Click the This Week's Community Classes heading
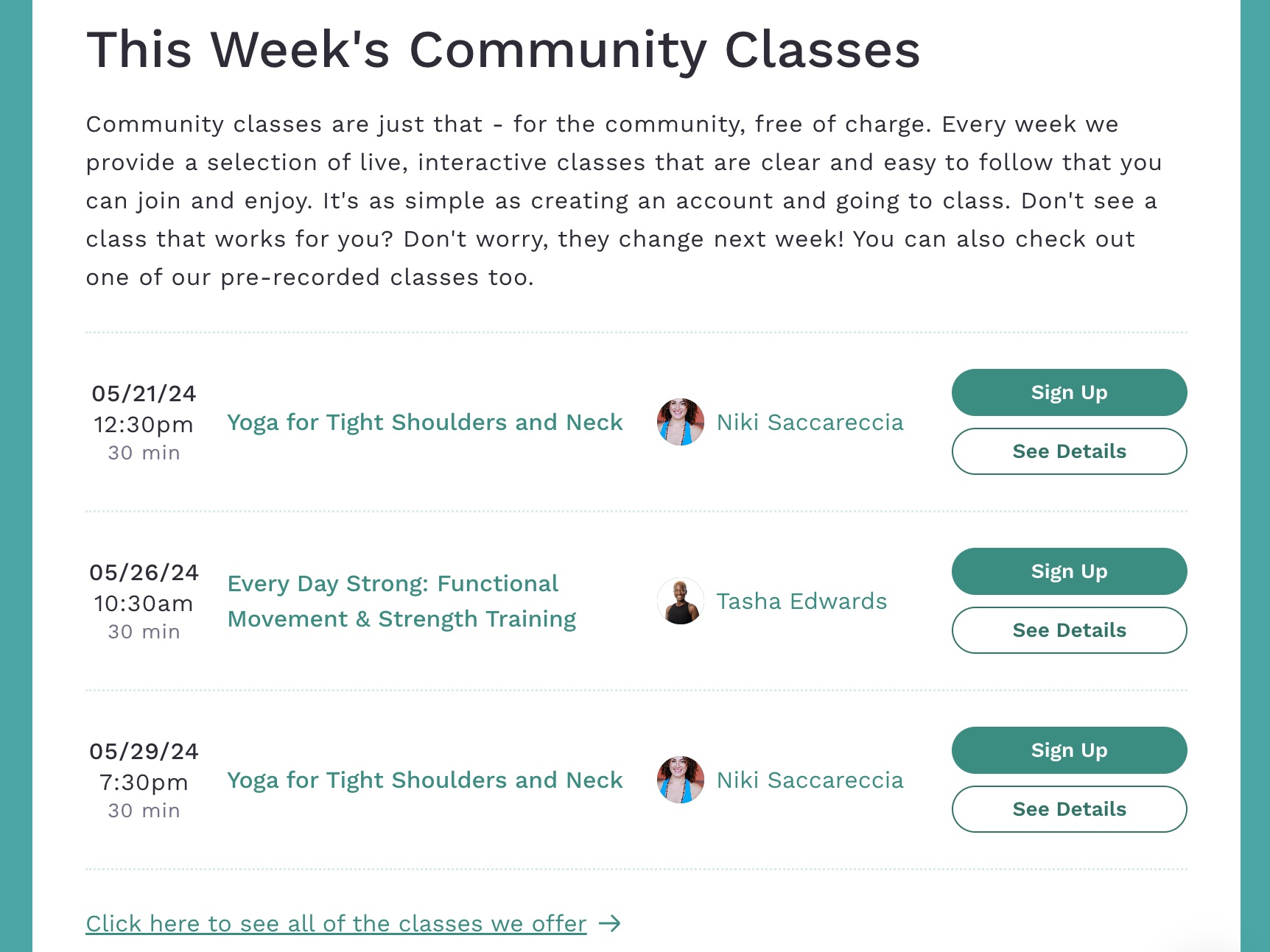 [x=503, y=50]
